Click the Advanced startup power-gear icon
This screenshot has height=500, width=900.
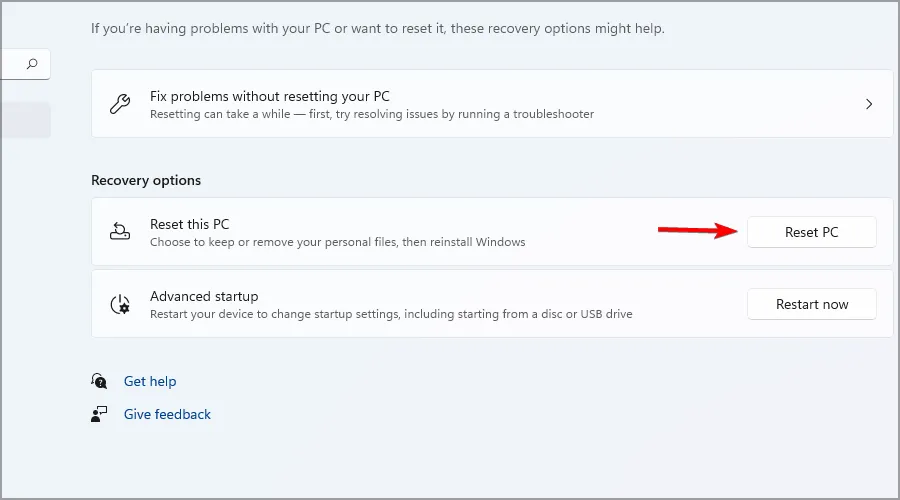(x=119, y=304)
